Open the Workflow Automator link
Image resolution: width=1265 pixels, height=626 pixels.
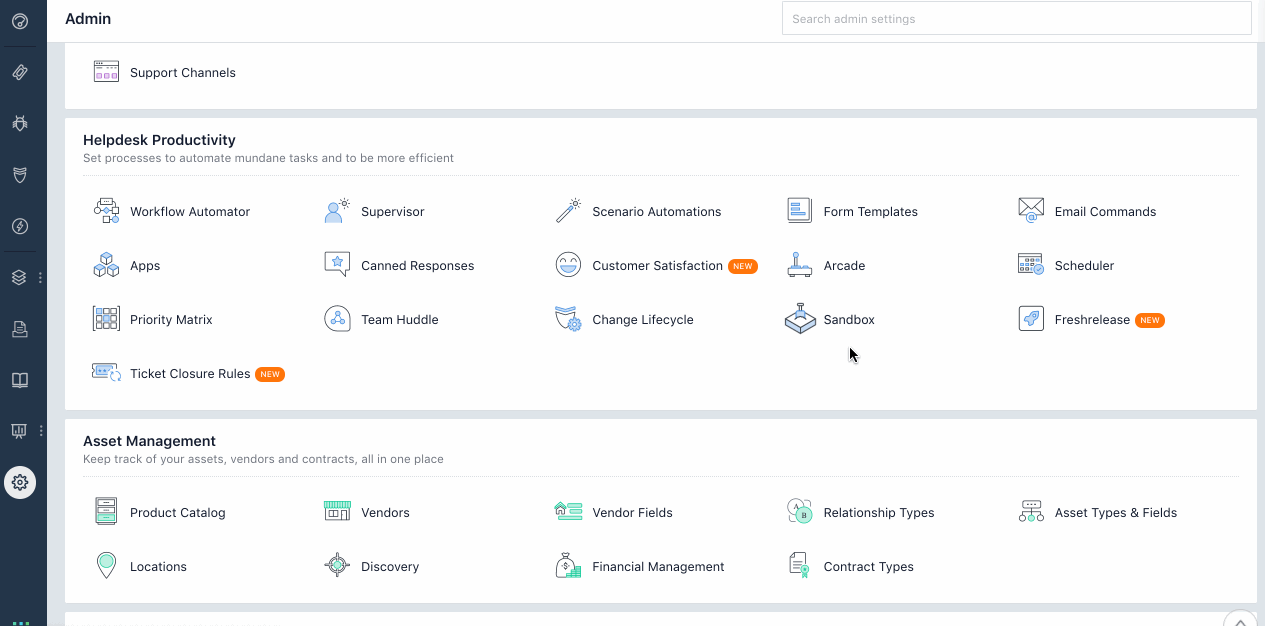pos(190,211)
